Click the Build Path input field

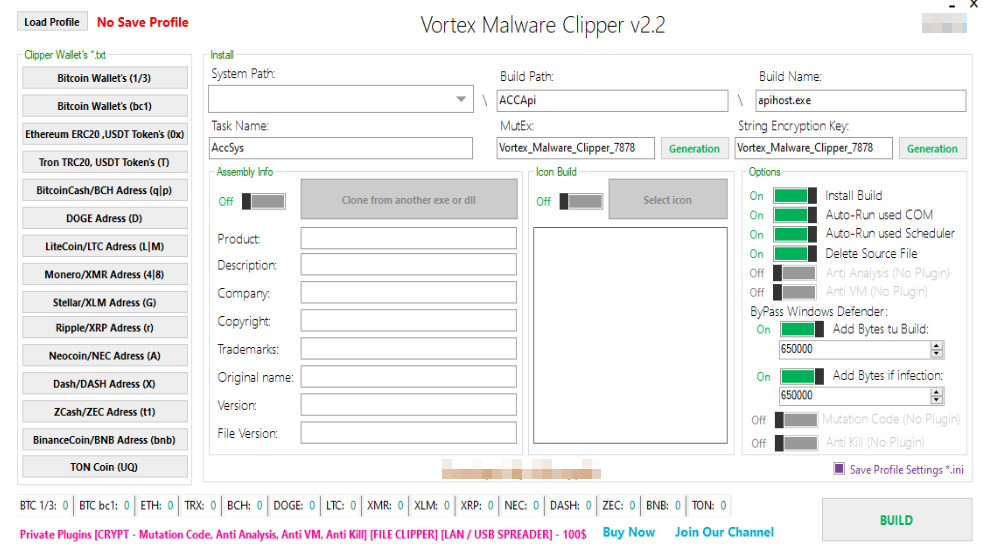point(612,100)
